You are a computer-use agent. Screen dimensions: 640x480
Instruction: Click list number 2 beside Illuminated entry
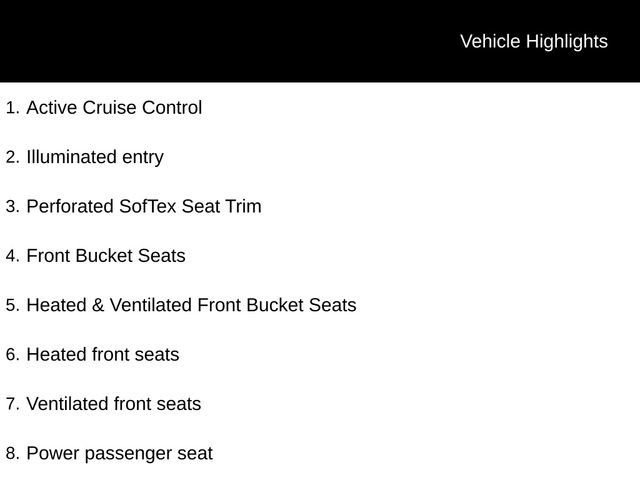pos(11,158)
